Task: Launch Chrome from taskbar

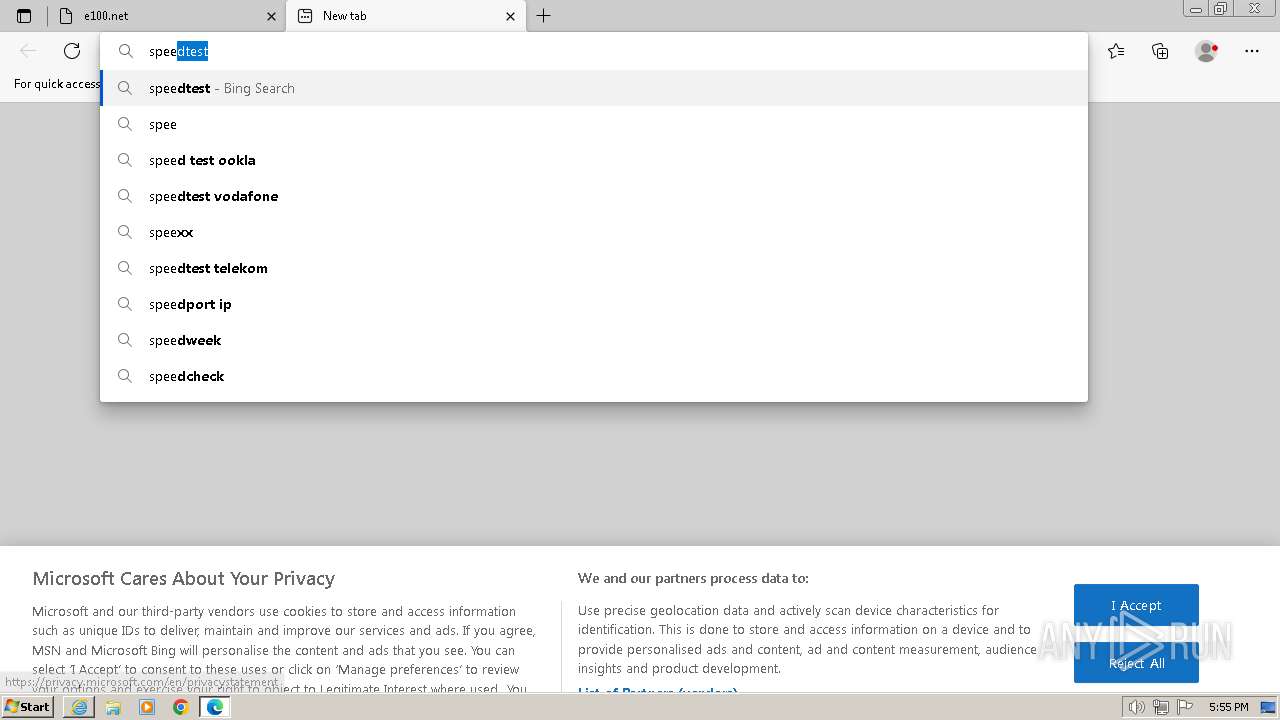Action: 180,707
